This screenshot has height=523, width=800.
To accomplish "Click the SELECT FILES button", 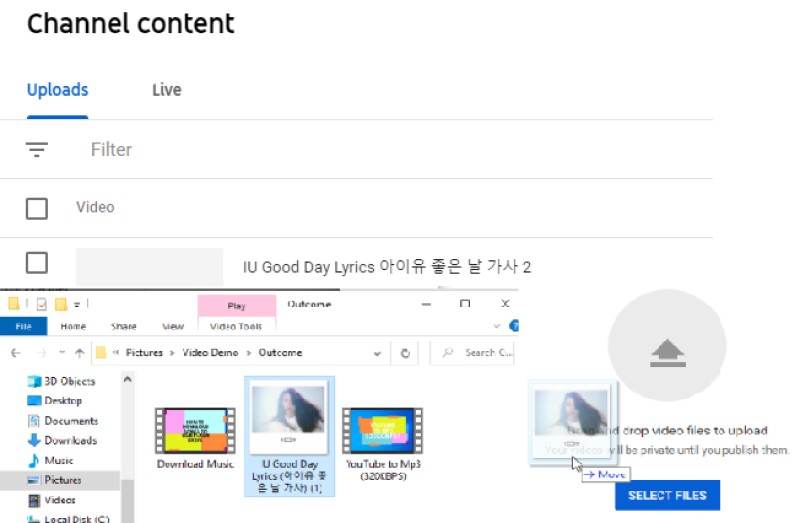I will point(667,495).
